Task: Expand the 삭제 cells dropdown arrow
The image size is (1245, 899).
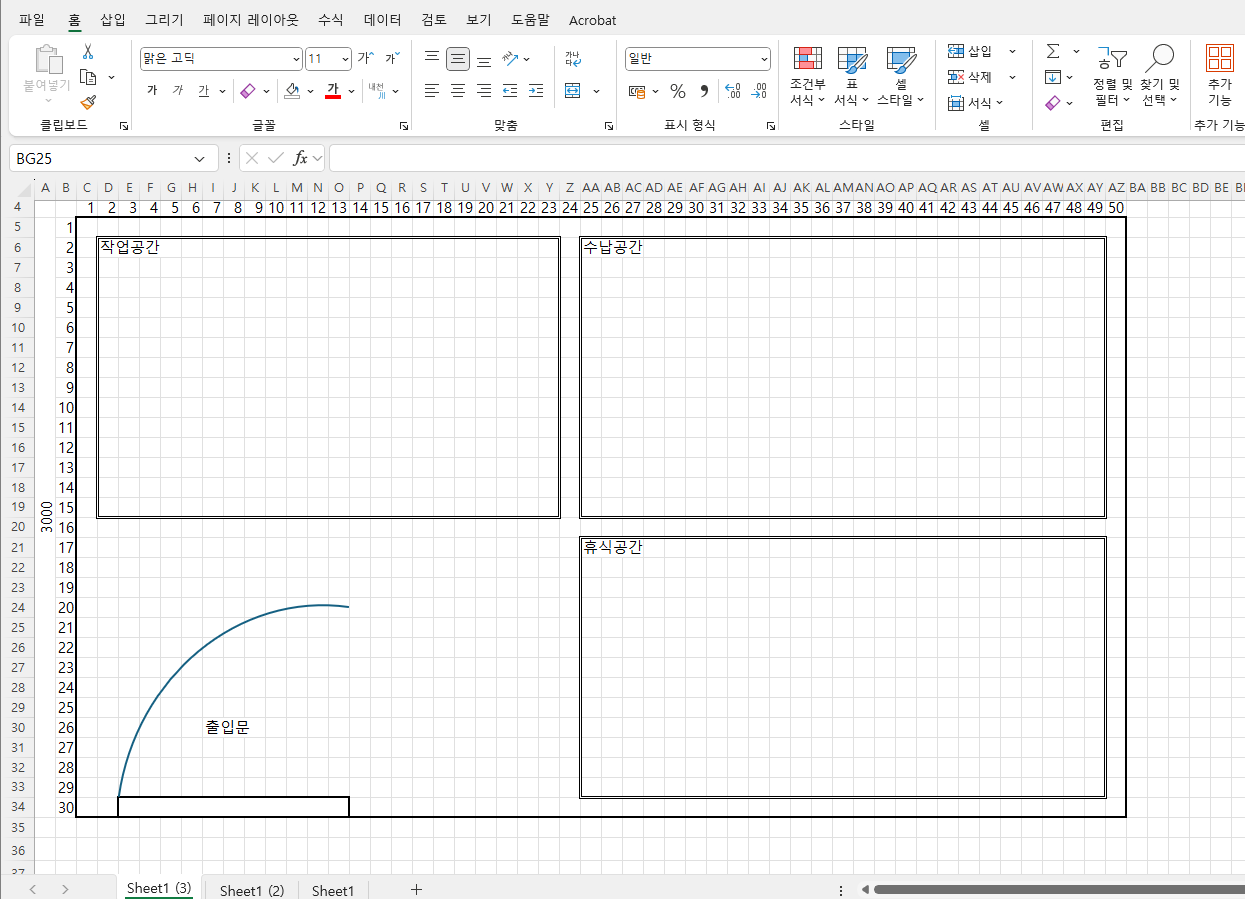Action: 1012,77
